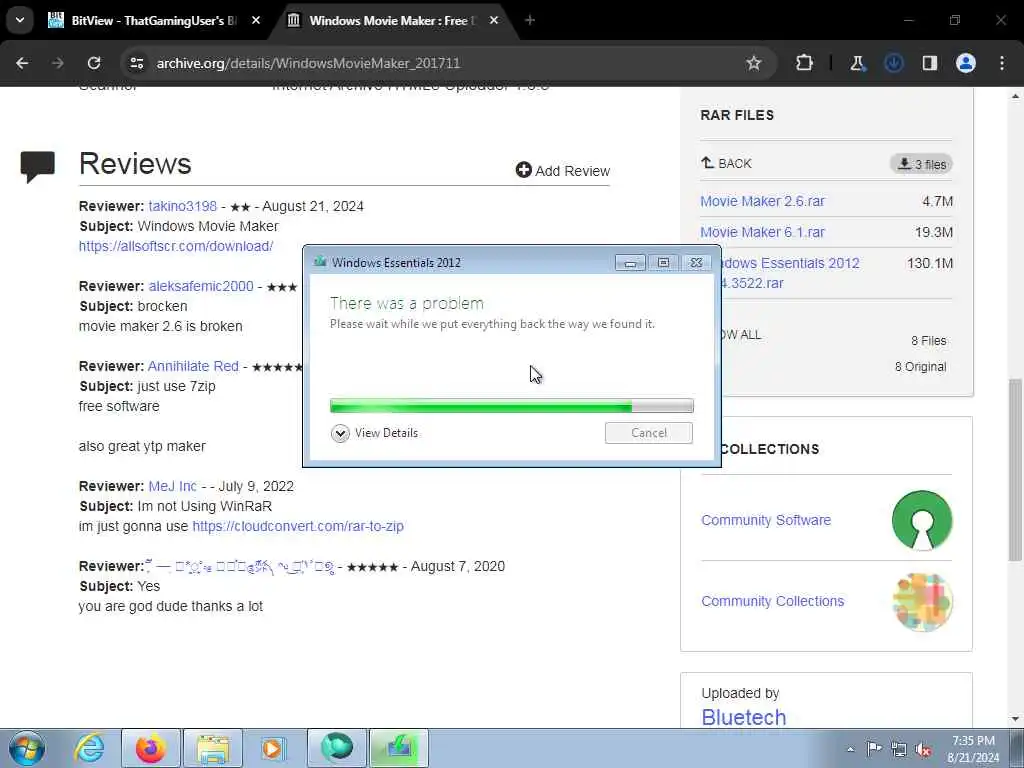Toggle the browser side panel icon

(930, 63)
